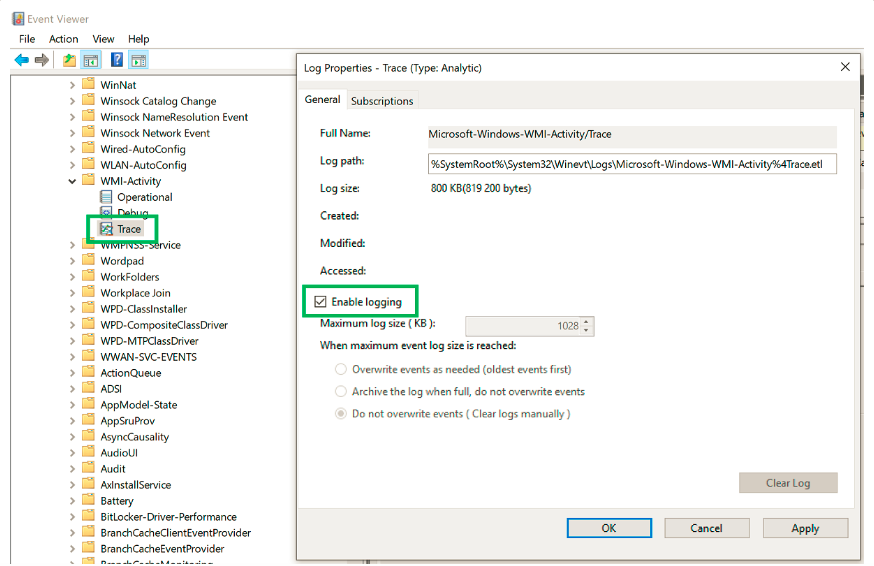Select the Trace log in the tree
The image size is (874, 566).
pyautogui.click(x=129, y=229)
